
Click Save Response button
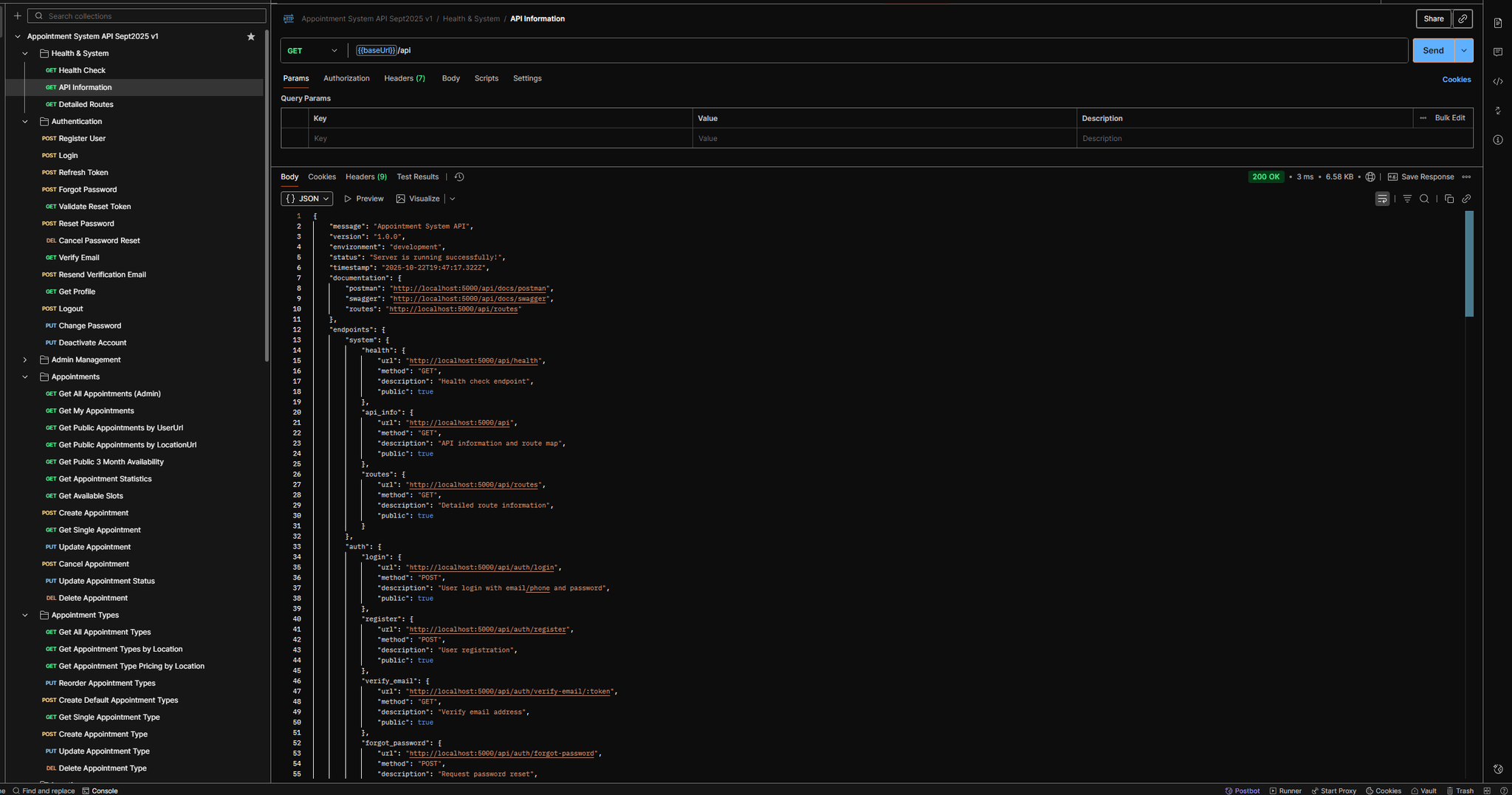(1420, 177)
